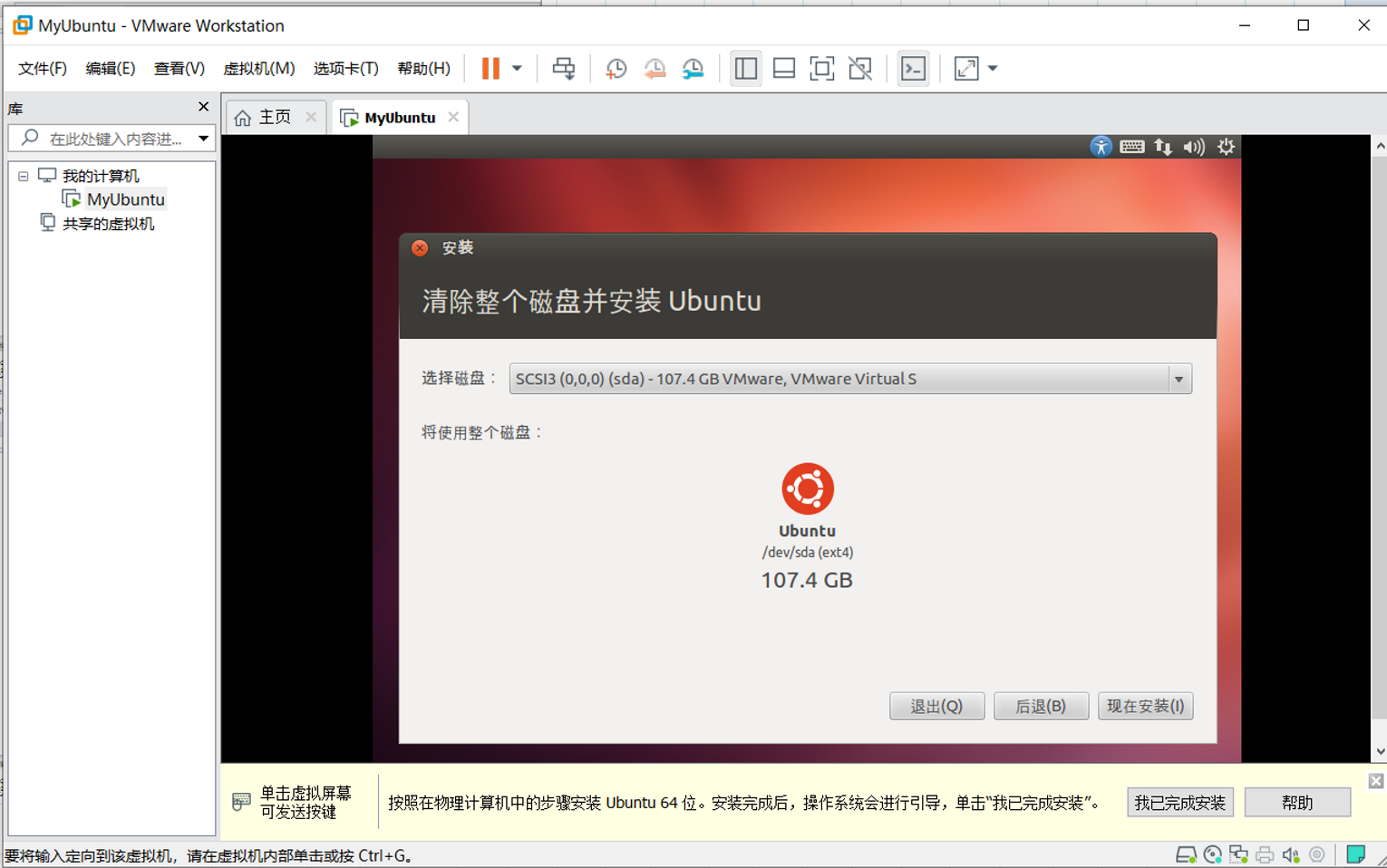Toggle the library sidebar view
This screenshot has width=1387, height=868.
coord(746,69)
